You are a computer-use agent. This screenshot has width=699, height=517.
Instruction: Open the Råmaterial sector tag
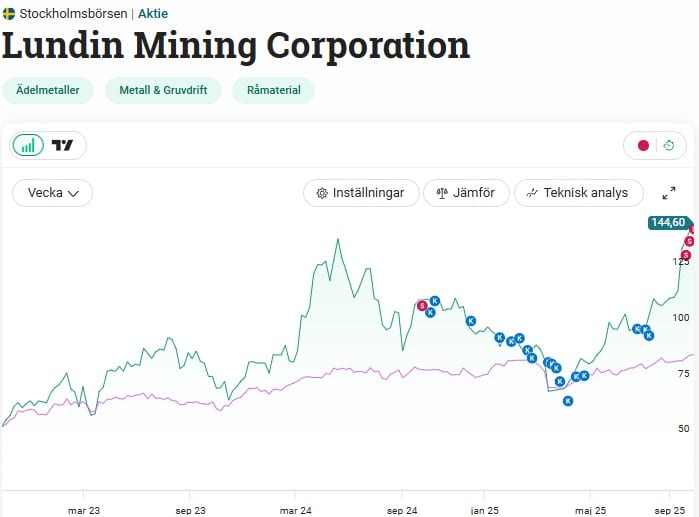coord(274,90)
